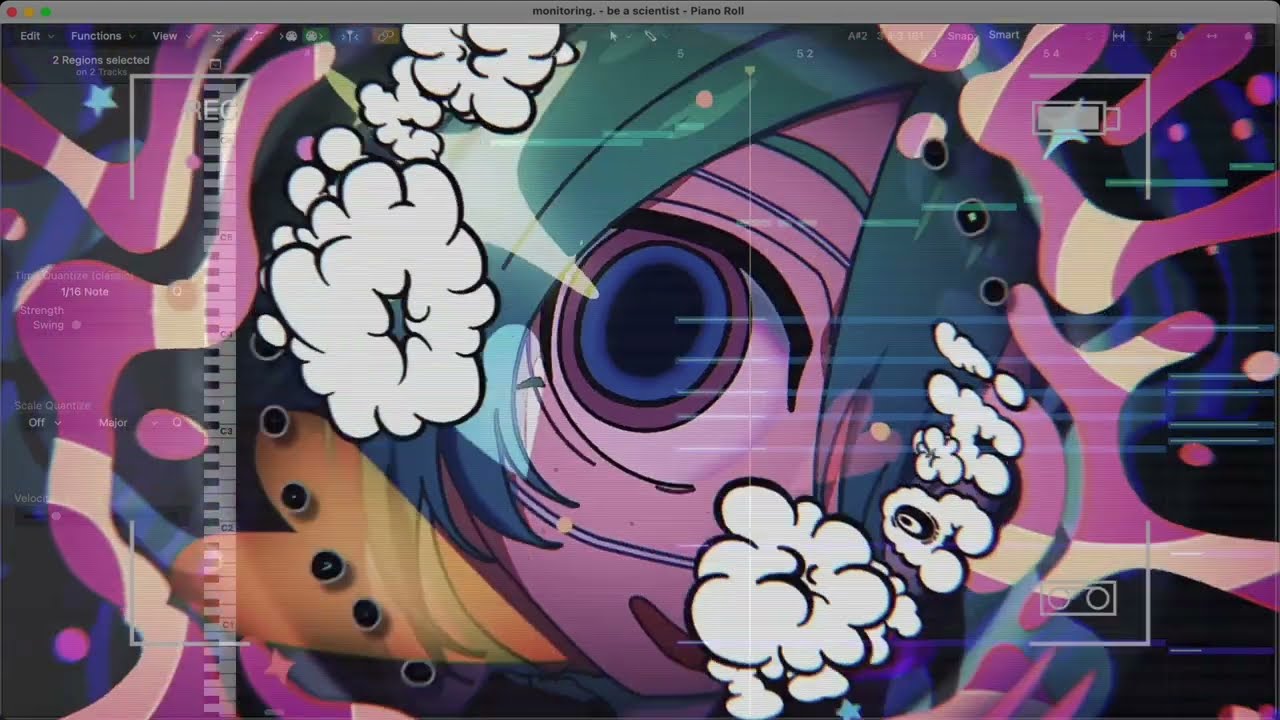Click bar 5 in the ruler
This screenshot has width=1280, height=720.
pos(680,53)
